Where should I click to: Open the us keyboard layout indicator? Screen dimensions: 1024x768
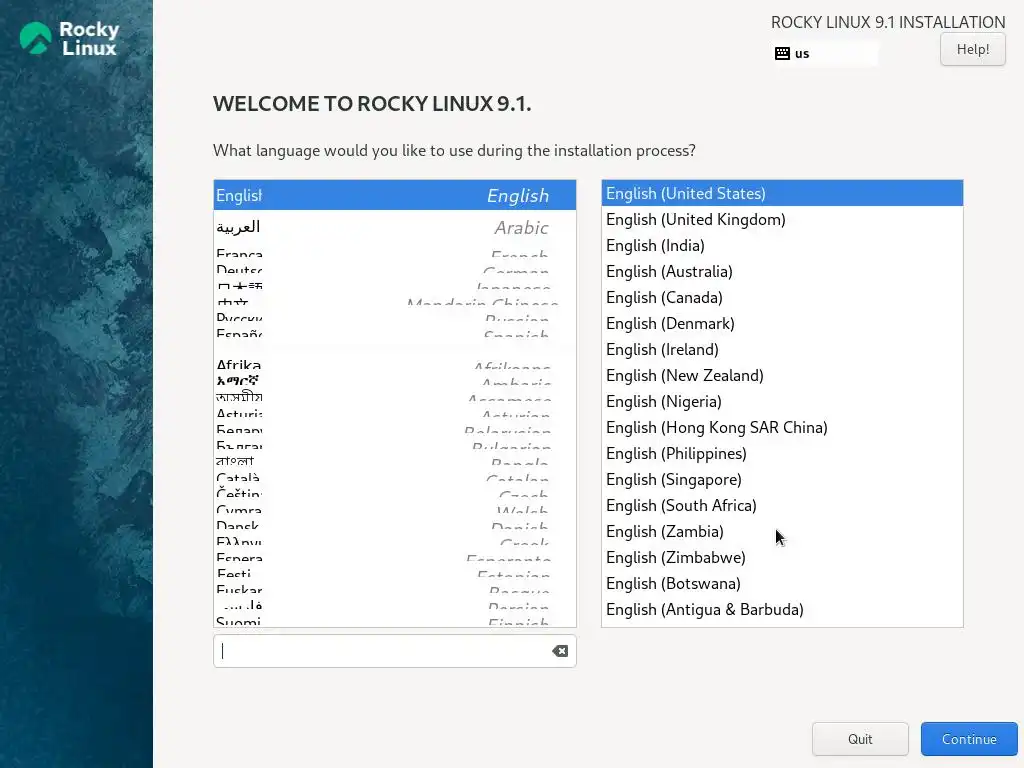(x=825, y=54)
